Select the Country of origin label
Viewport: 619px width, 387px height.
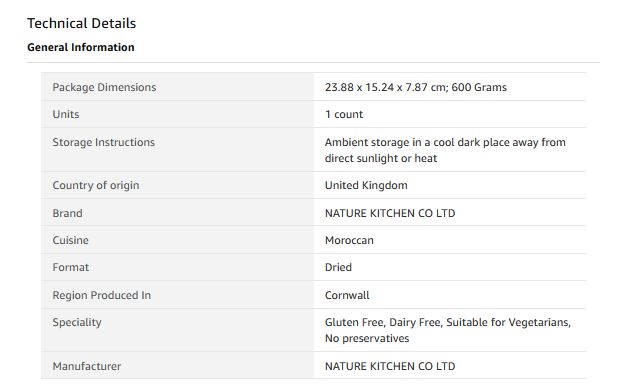[96, 185]
